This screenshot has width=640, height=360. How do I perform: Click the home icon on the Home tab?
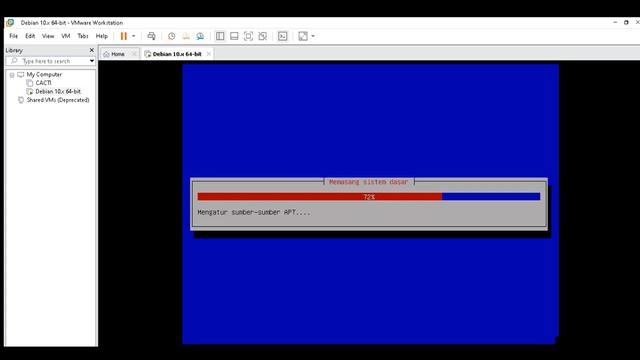tap(107, 54)
